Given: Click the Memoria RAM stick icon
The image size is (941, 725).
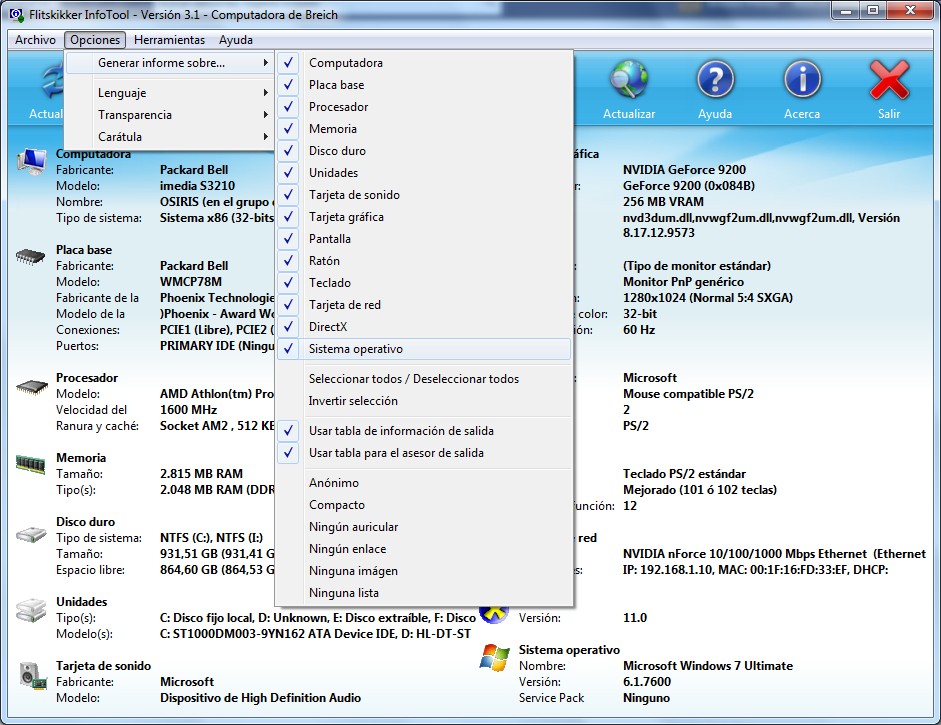Looking at the screenshot, I should click(x=31, y=464).
